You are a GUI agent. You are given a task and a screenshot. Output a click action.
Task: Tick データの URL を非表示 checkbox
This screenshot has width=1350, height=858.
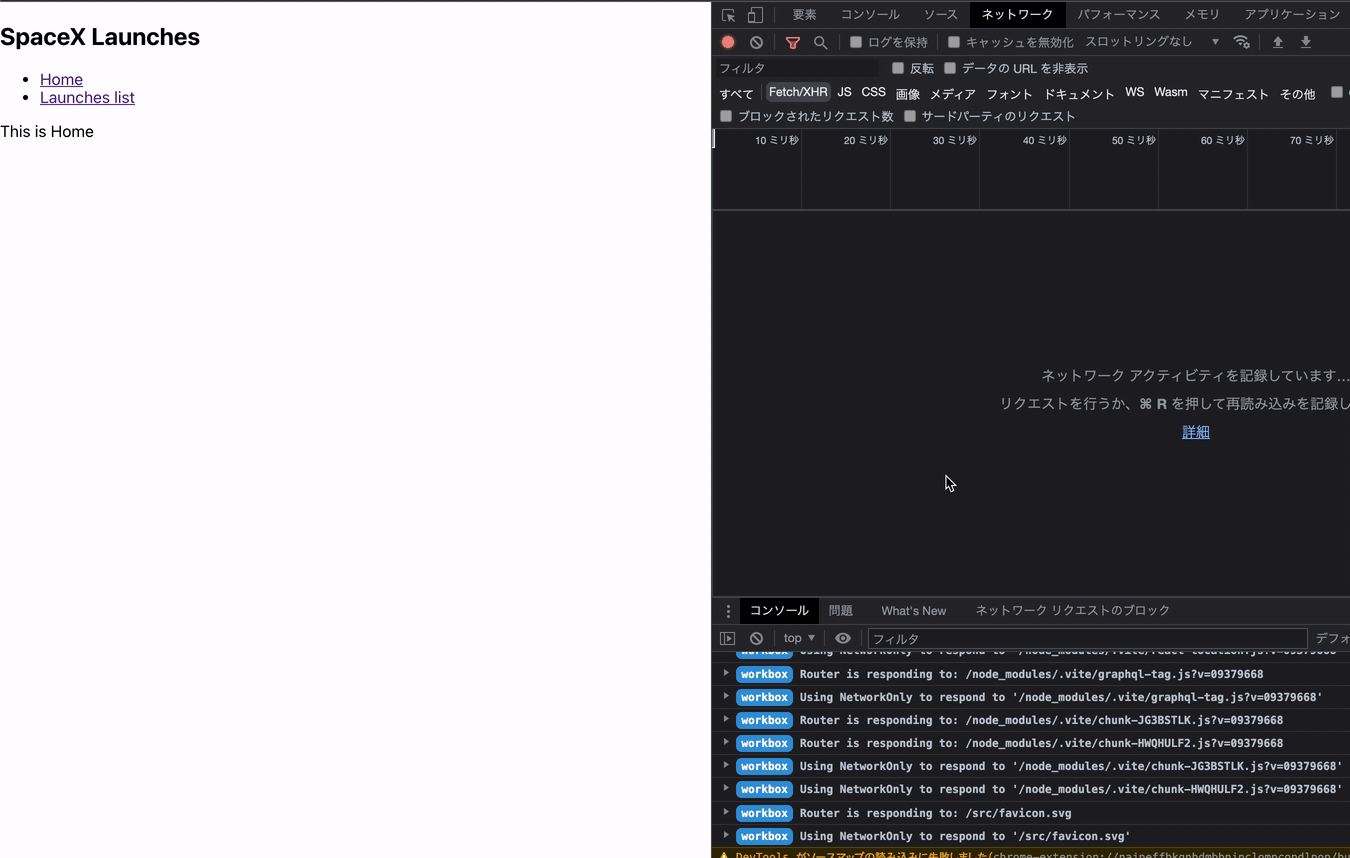click(x=950, y=68)
